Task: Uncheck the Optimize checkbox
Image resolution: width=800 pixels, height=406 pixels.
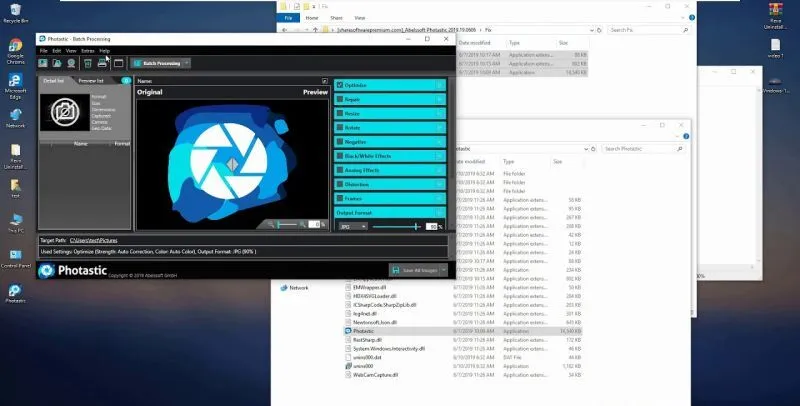Action: [x=340, y=85]
